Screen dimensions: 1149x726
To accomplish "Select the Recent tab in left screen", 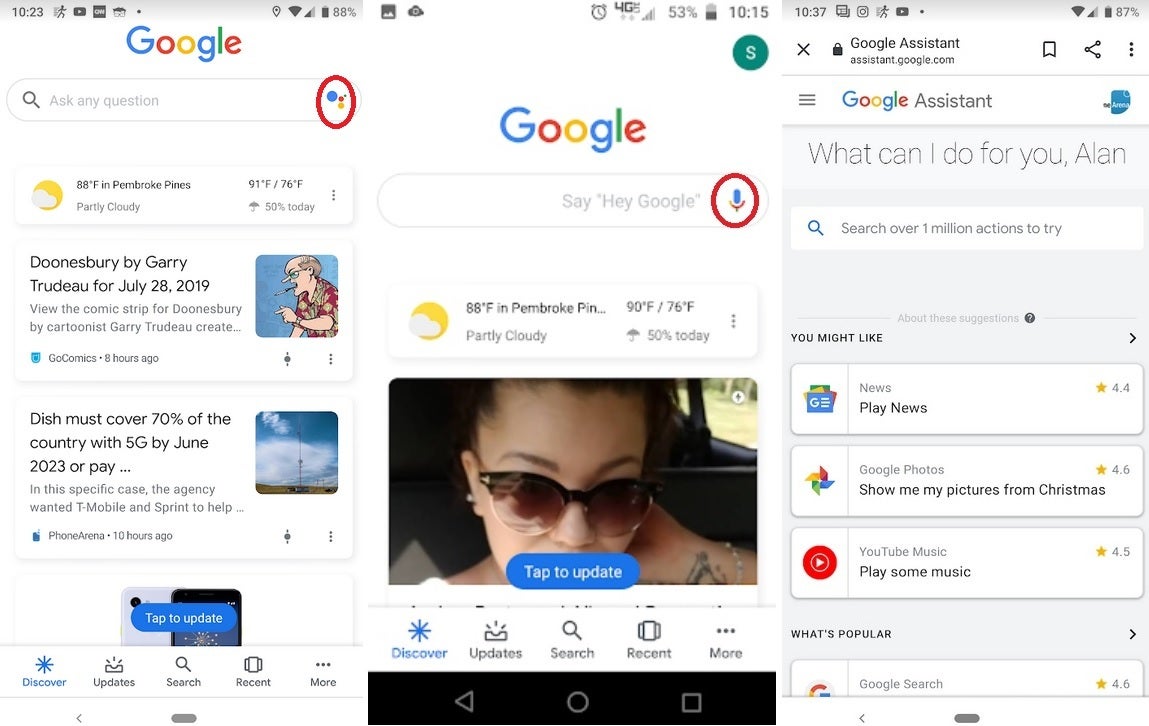I will [x=253, y=672].
